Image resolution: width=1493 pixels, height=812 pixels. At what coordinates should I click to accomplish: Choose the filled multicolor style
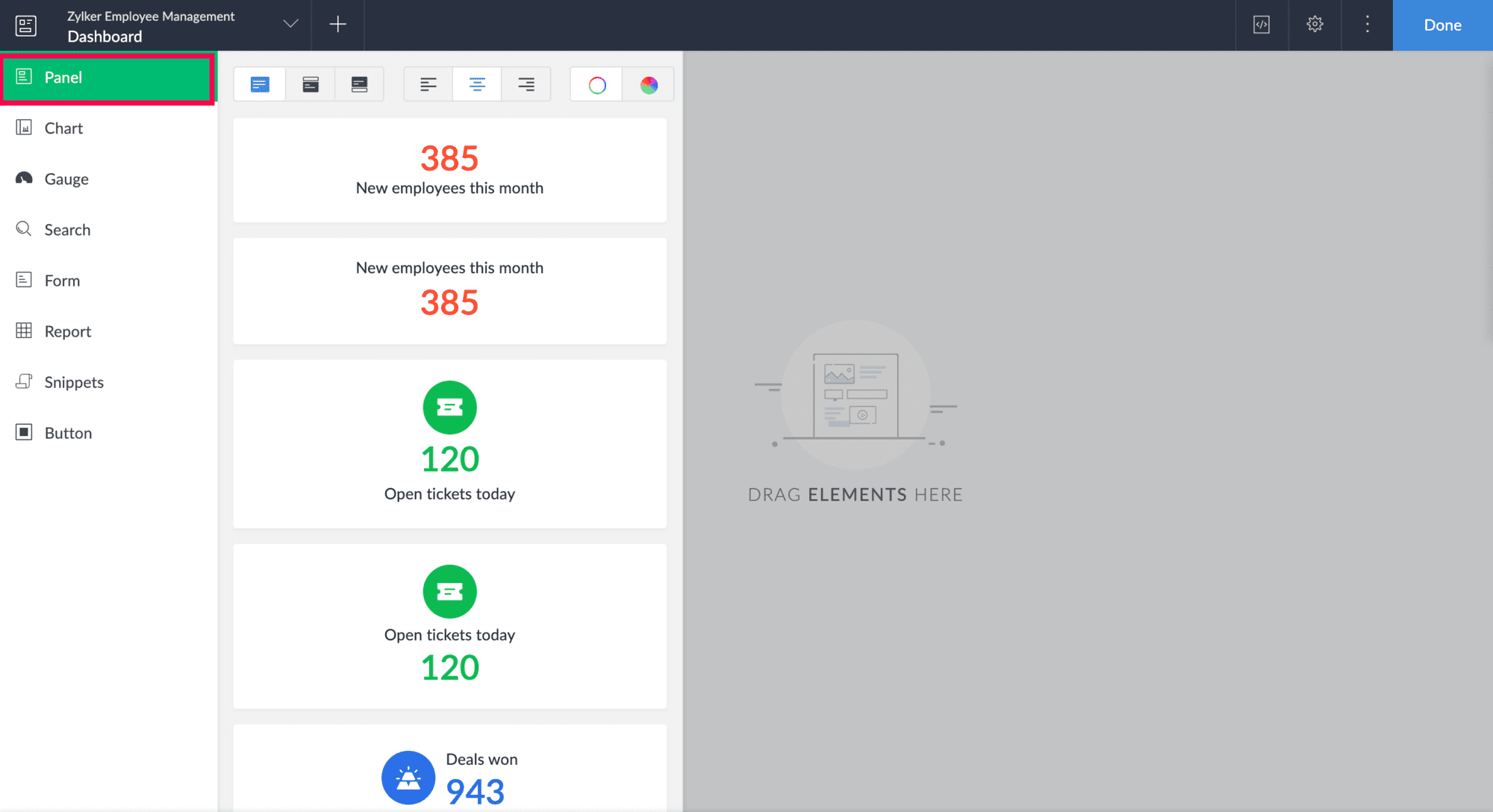point(649,85)
